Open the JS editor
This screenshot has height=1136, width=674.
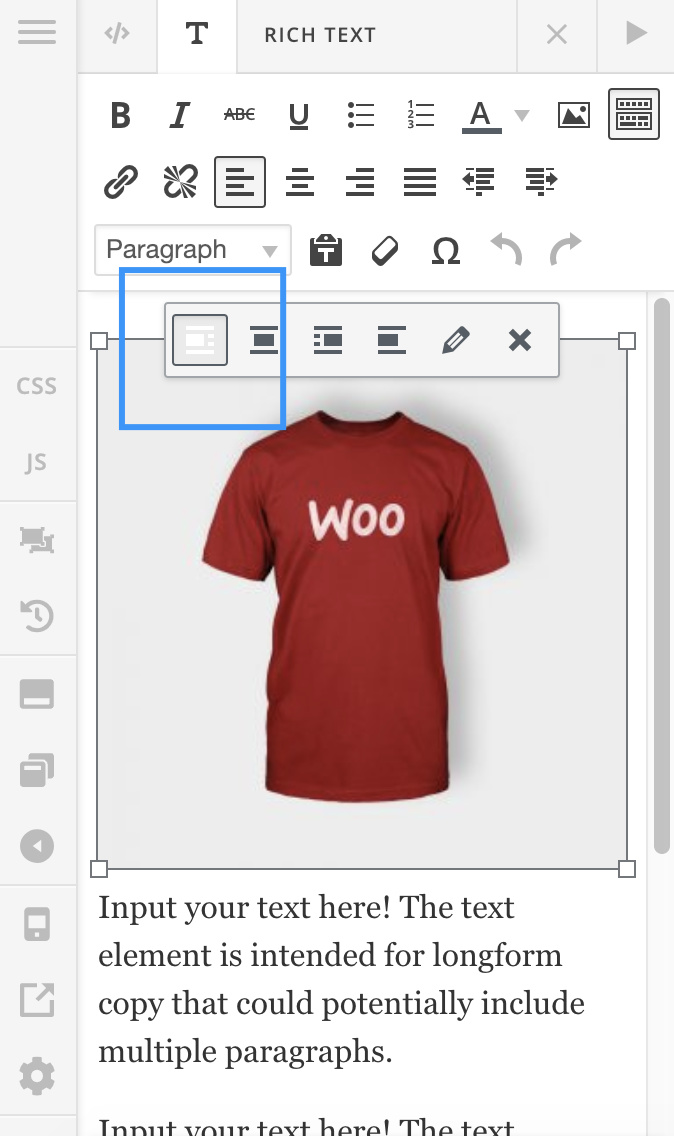[x=37, y=463]
